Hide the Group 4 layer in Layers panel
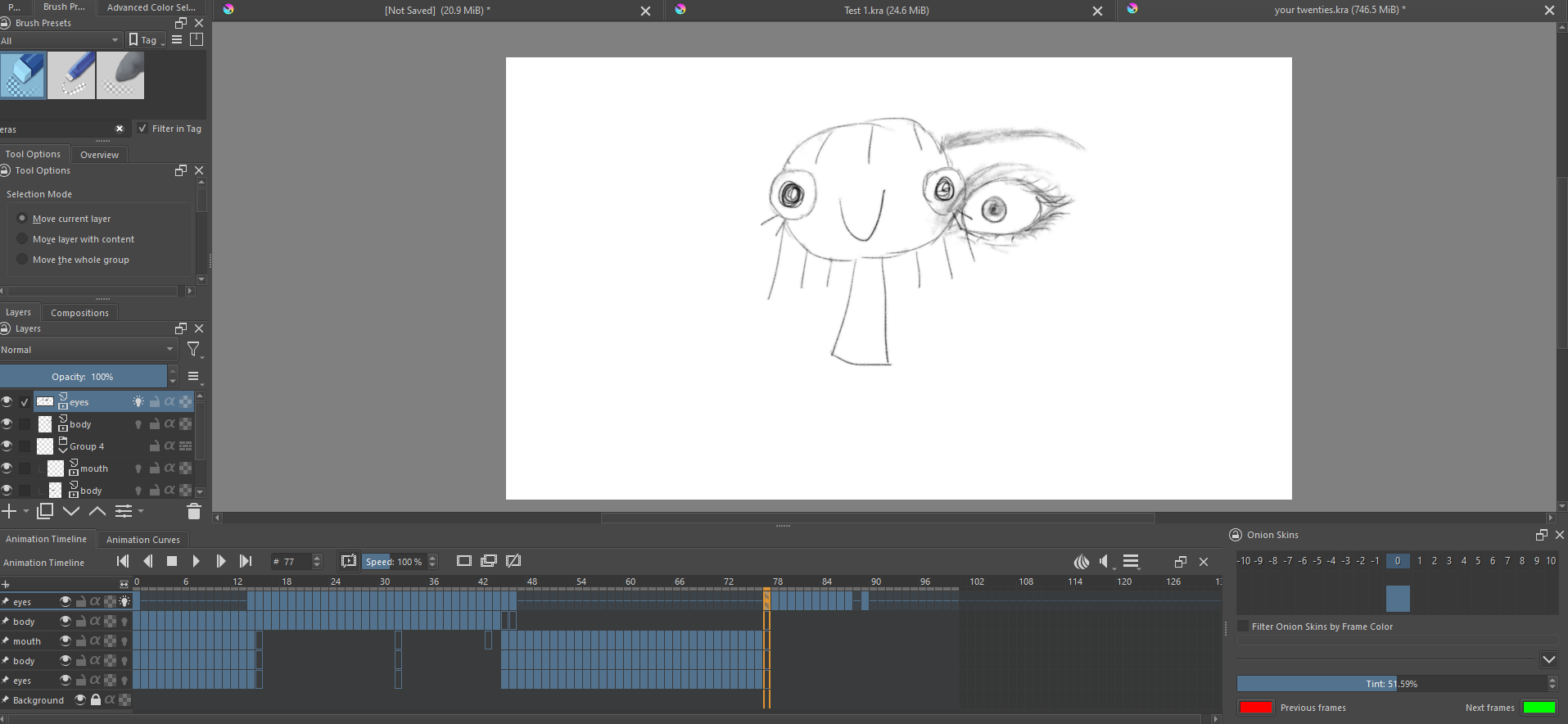This screenshot has height=724, width=1568. coord(7,446)
